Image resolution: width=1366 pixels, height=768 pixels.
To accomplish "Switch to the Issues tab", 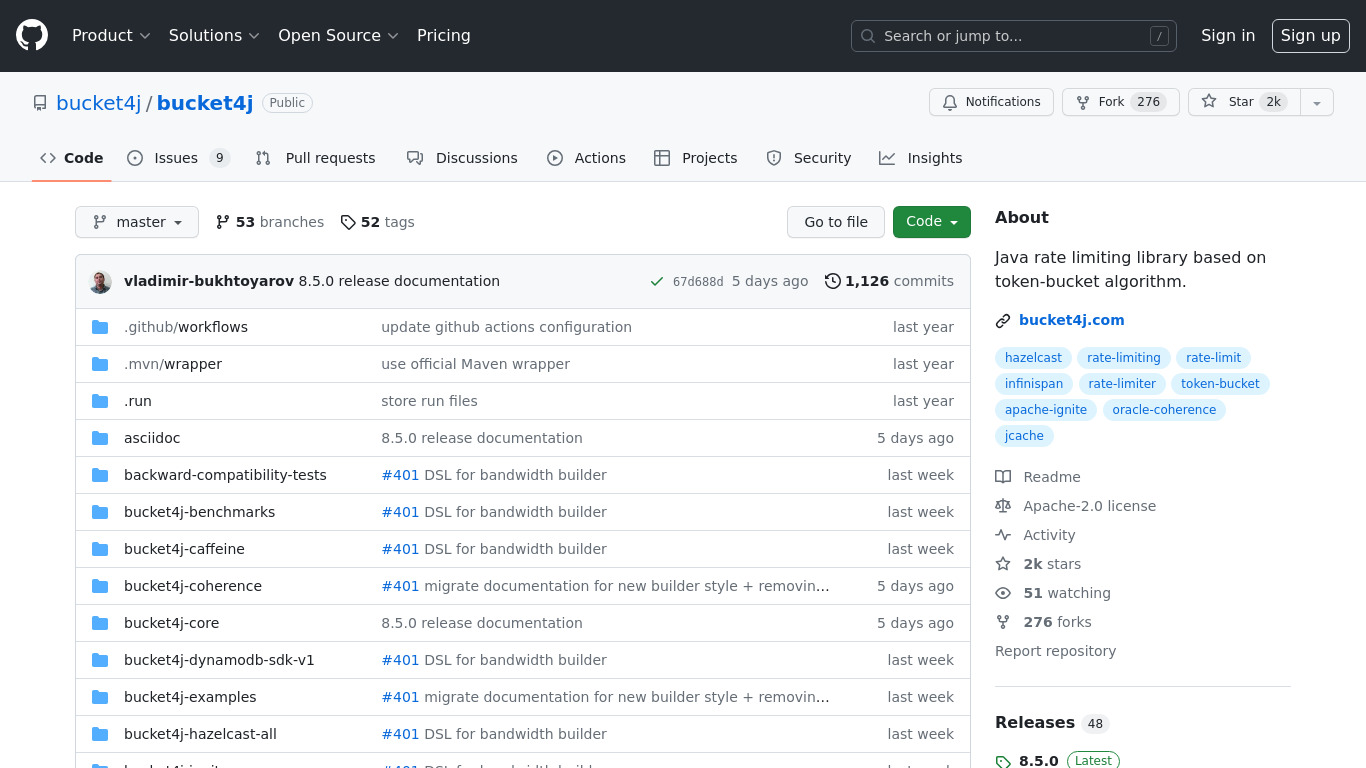I will click(x=179, y=158).
